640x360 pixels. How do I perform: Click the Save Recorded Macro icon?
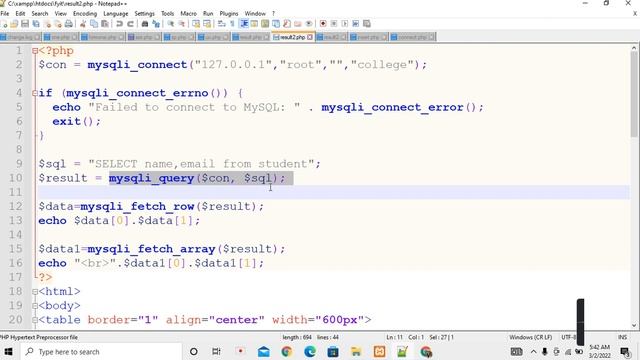pos(367,24)
